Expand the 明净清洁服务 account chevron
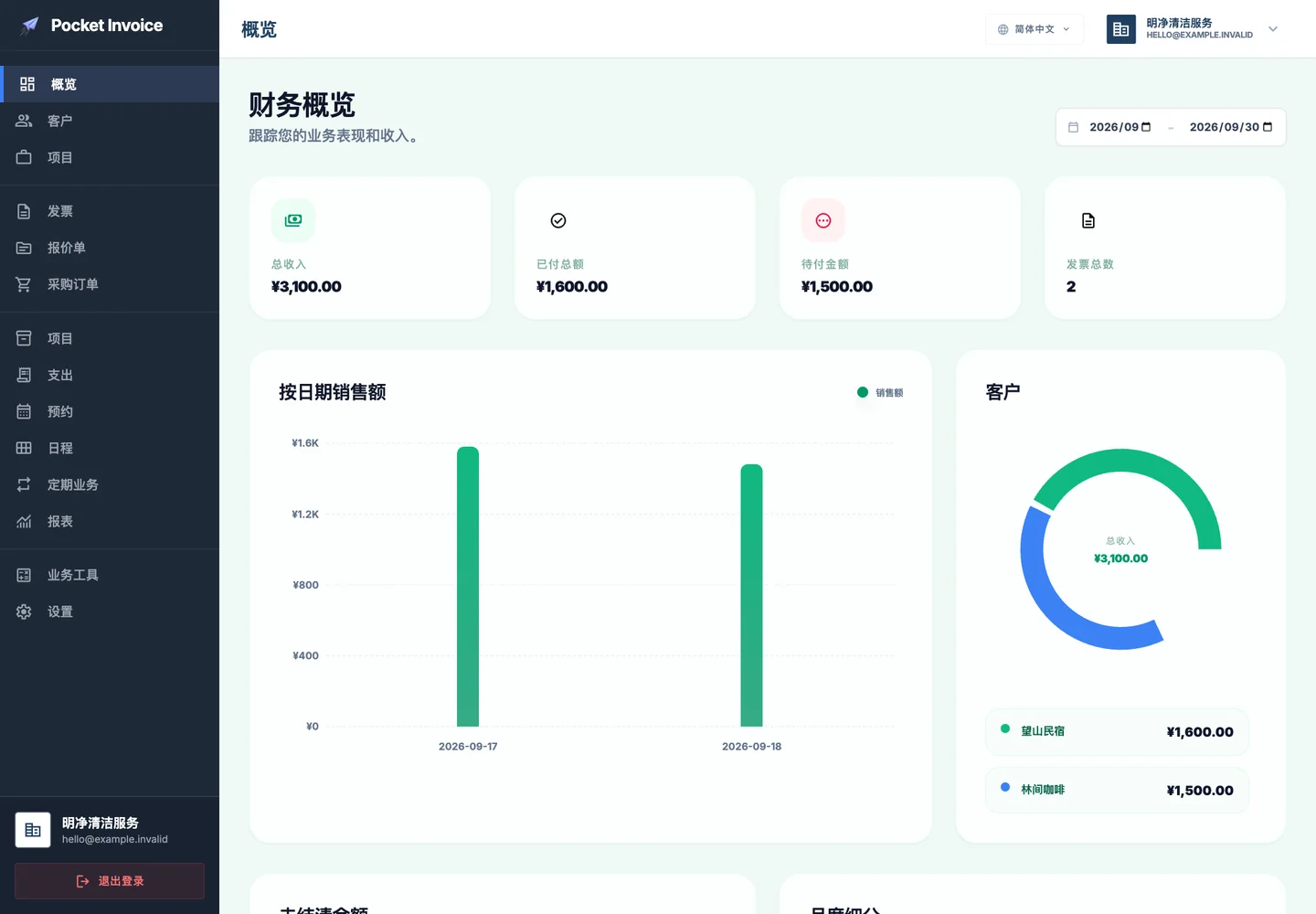This screenshot has width=1316, height=914. (x=1273, y=29)
